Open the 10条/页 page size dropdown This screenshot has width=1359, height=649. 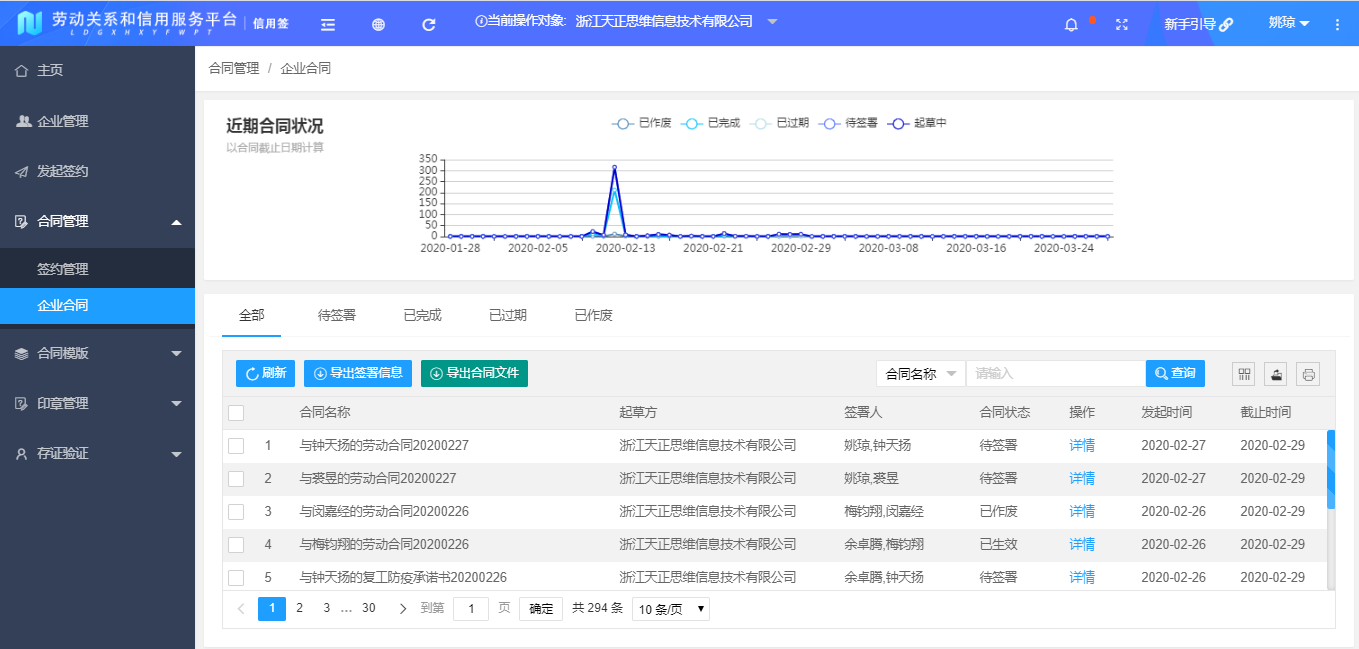click(x=670, y=608)
